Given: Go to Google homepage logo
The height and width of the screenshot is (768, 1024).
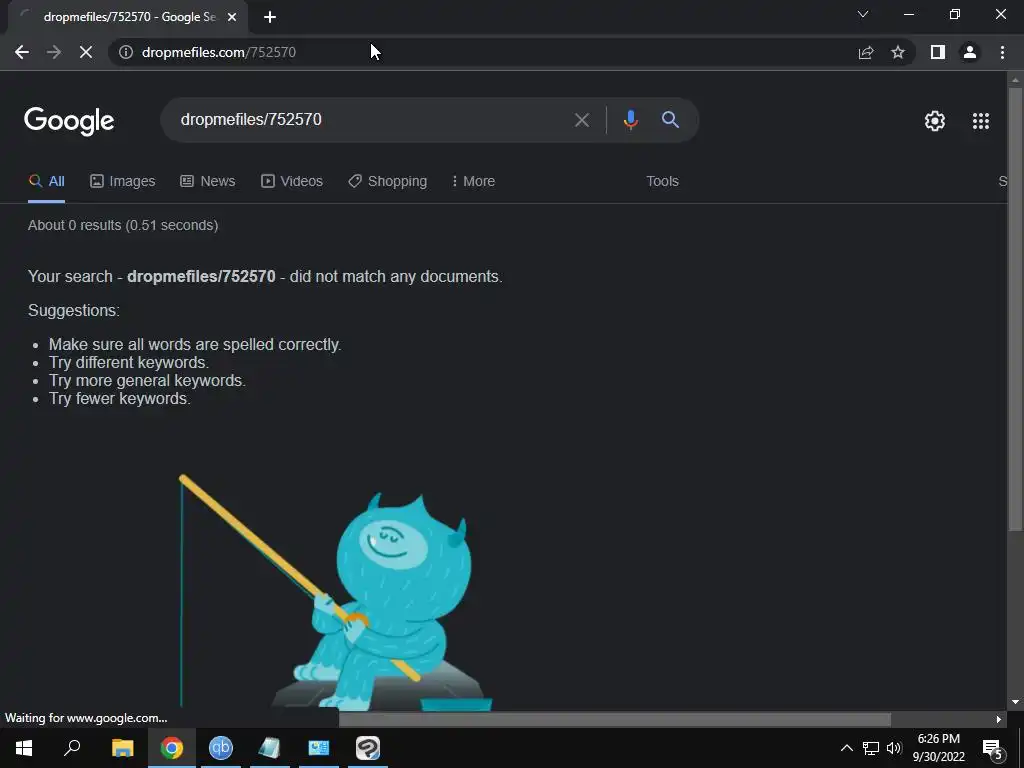Looking at the screenshot, I should tap(69, 121).
